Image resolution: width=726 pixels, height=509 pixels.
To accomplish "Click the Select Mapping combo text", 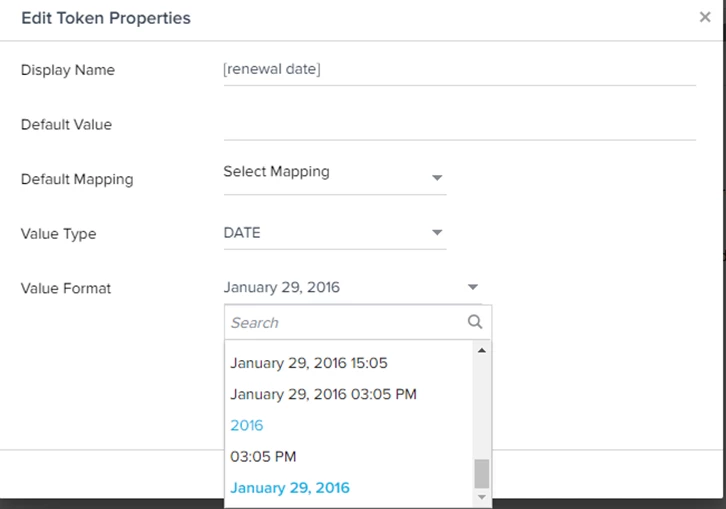I will coord(276,172).
